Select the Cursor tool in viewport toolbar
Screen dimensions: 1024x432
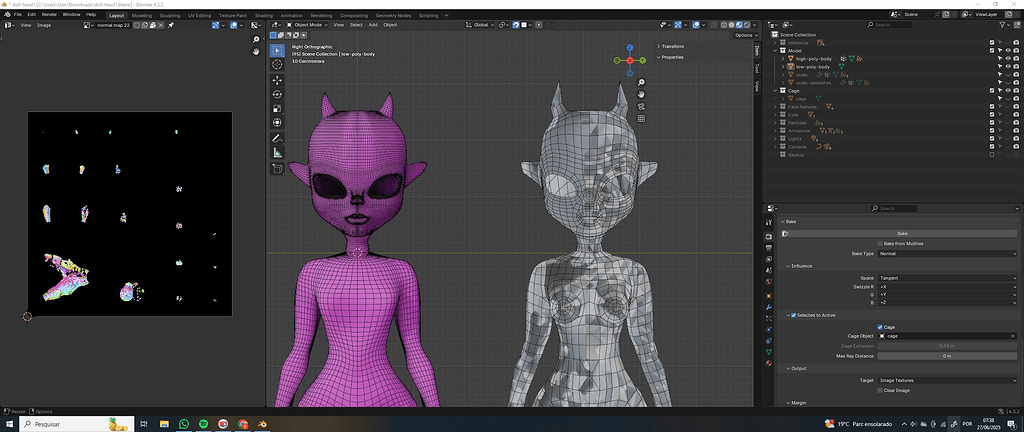click(x=277, y=64)
